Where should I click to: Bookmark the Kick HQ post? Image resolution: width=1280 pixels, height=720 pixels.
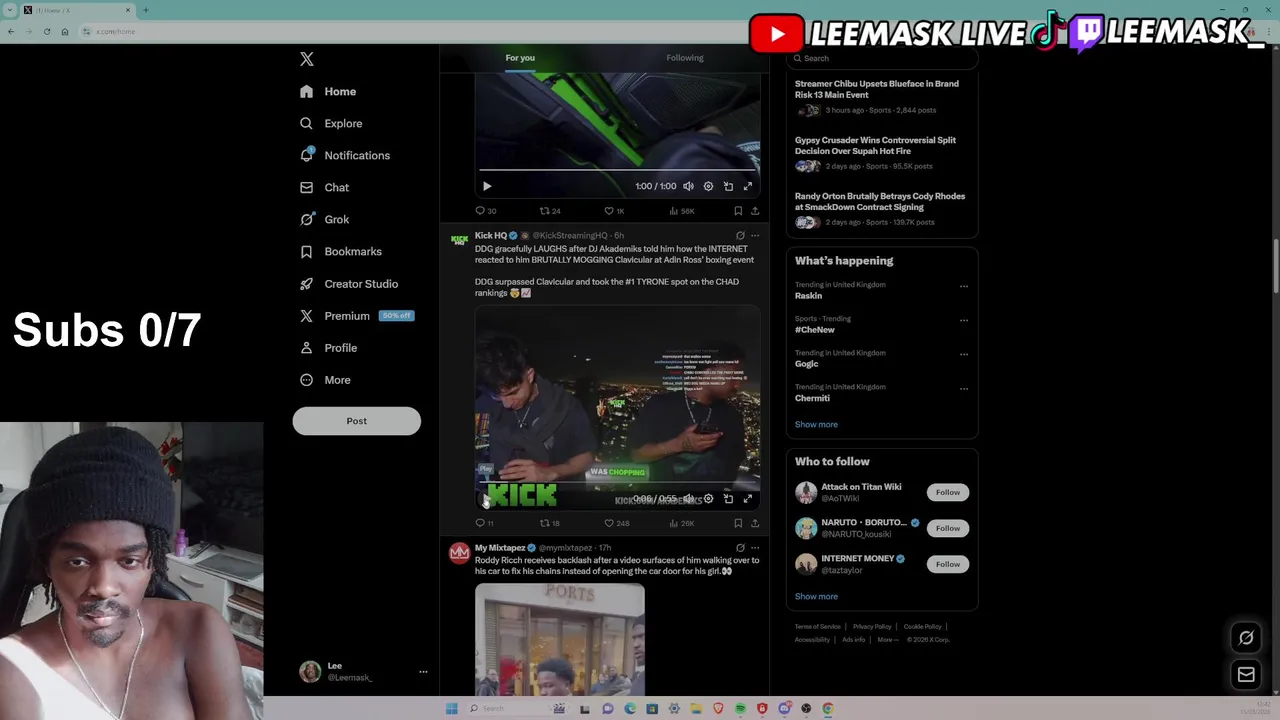pos(738,523)
